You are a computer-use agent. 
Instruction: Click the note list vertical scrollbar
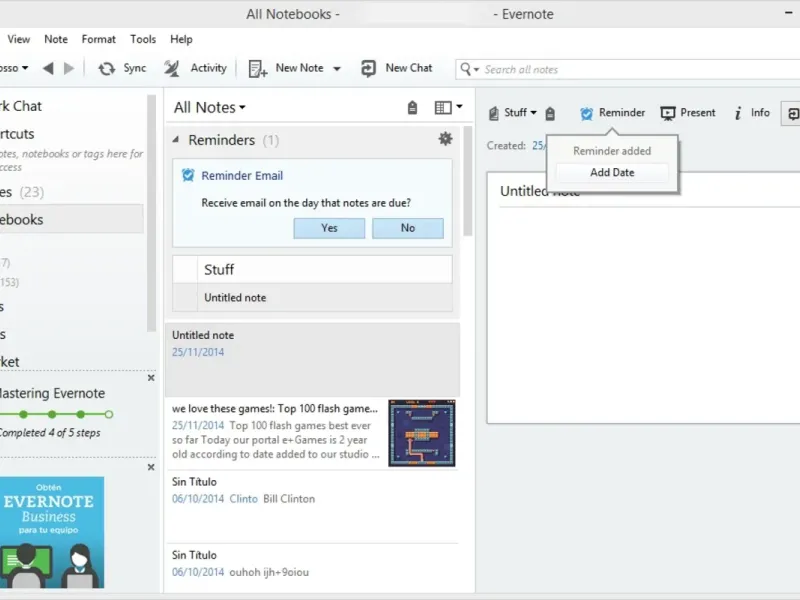click(467, 182)
